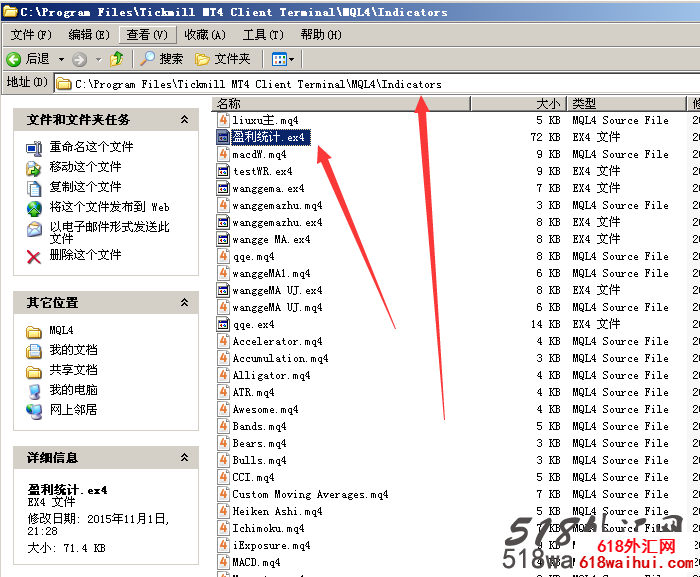This screenshot has height=577, width=700.
Task: Click 删除这个文件 task link
Action: tap(85, 255)
